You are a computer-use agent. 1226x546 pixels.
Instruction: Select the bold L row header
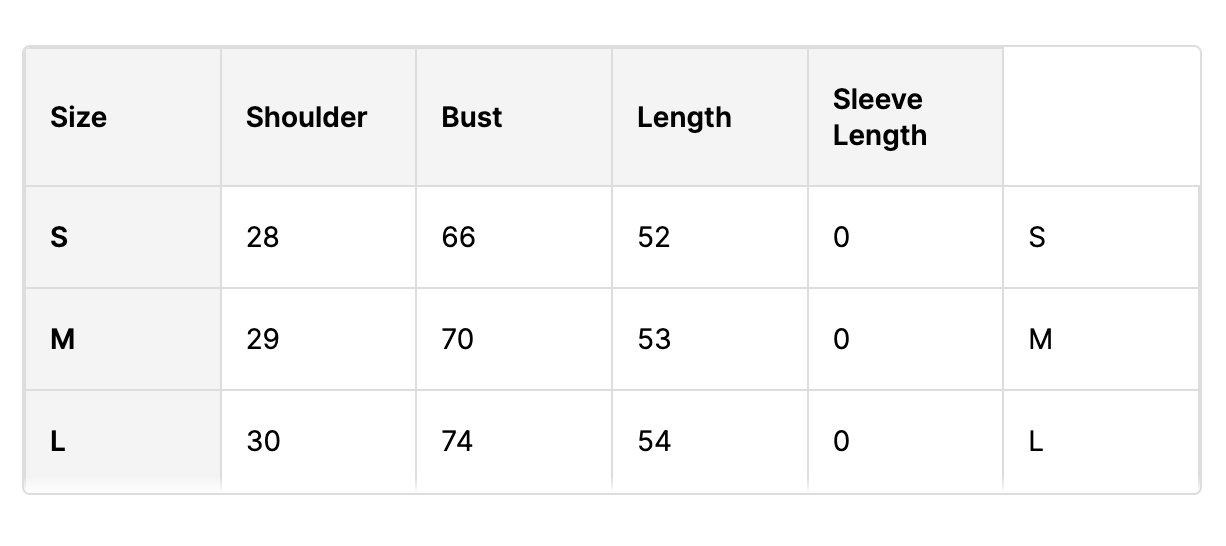coord(58,442)
